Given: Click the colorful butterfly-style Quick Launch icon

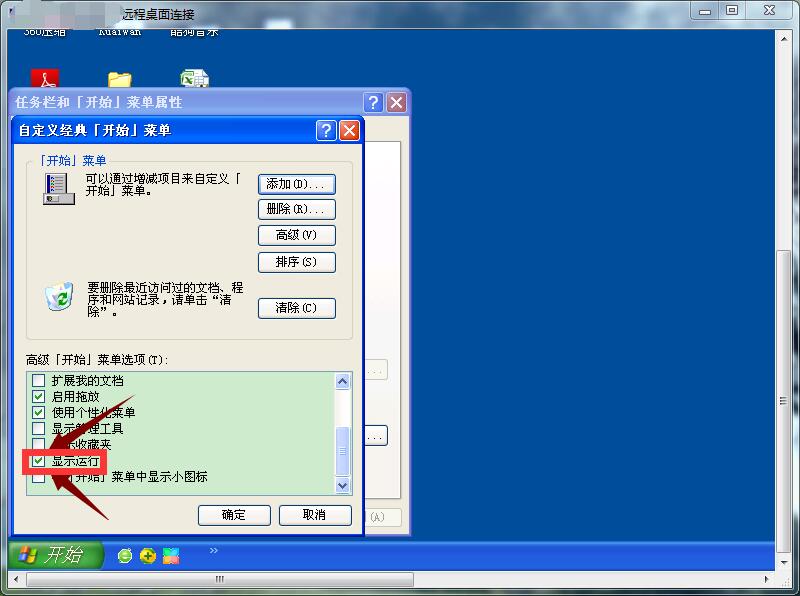Looking at the screenshot, I should coord(170,555).
